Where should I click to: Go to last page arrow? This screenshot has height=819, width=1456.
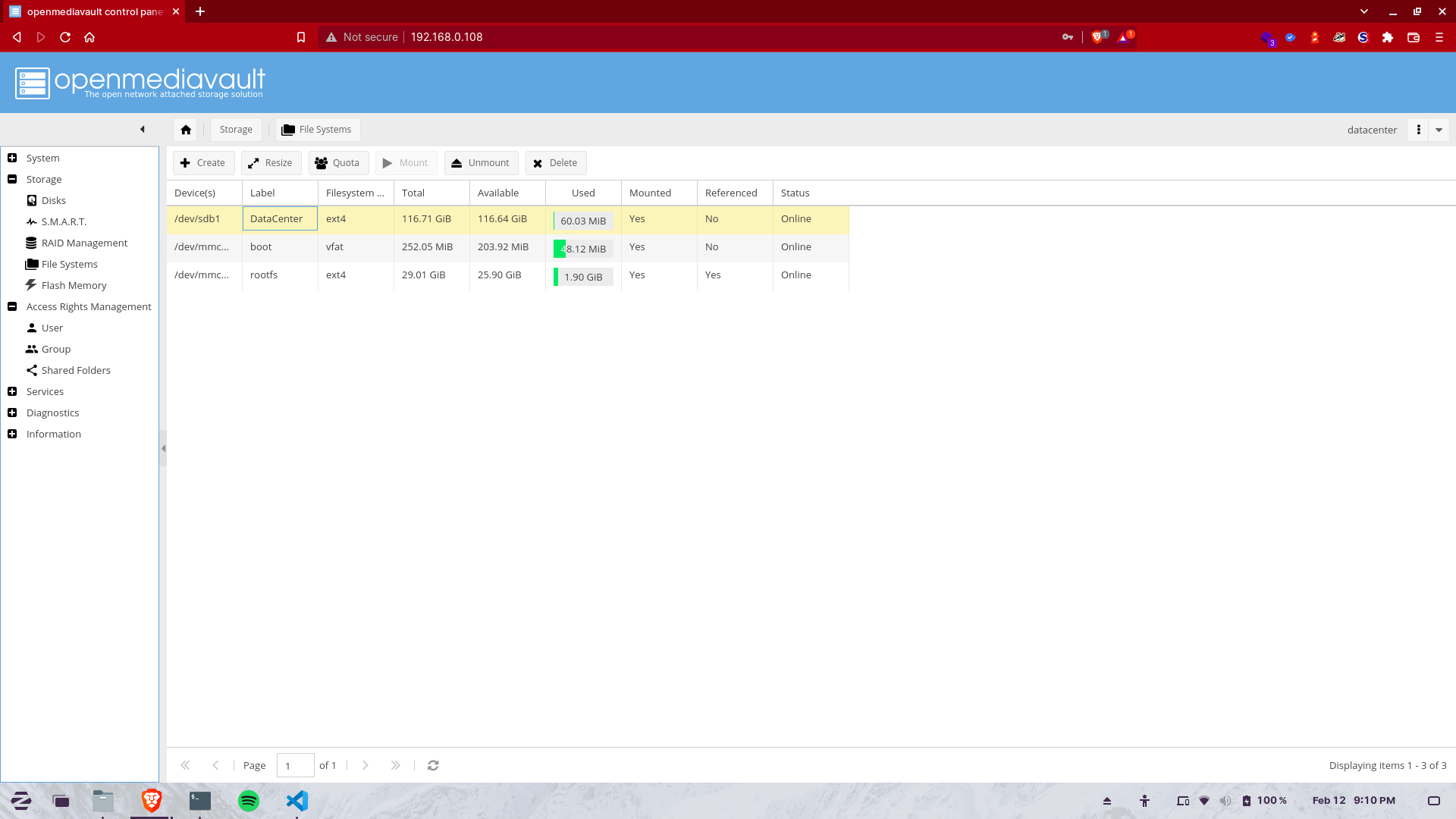pos(395,765)
